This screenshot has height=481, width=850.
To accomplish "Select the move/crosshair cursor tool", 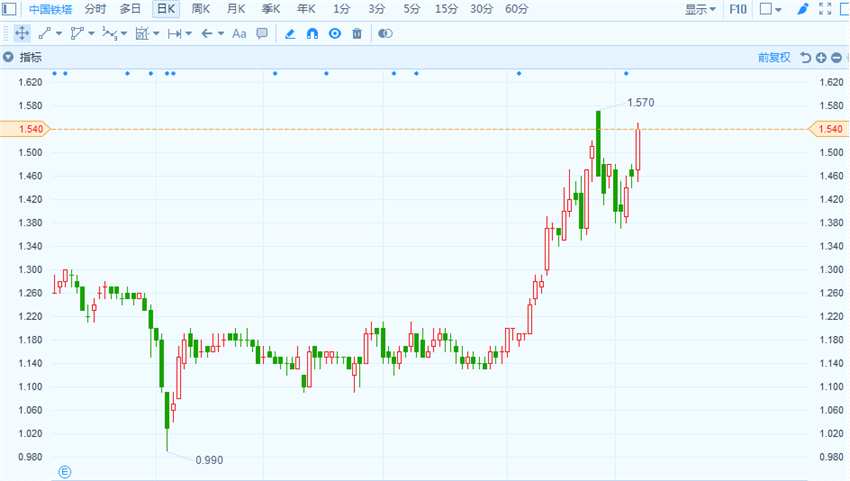I will pyautogui.click(x=22, y=34).
